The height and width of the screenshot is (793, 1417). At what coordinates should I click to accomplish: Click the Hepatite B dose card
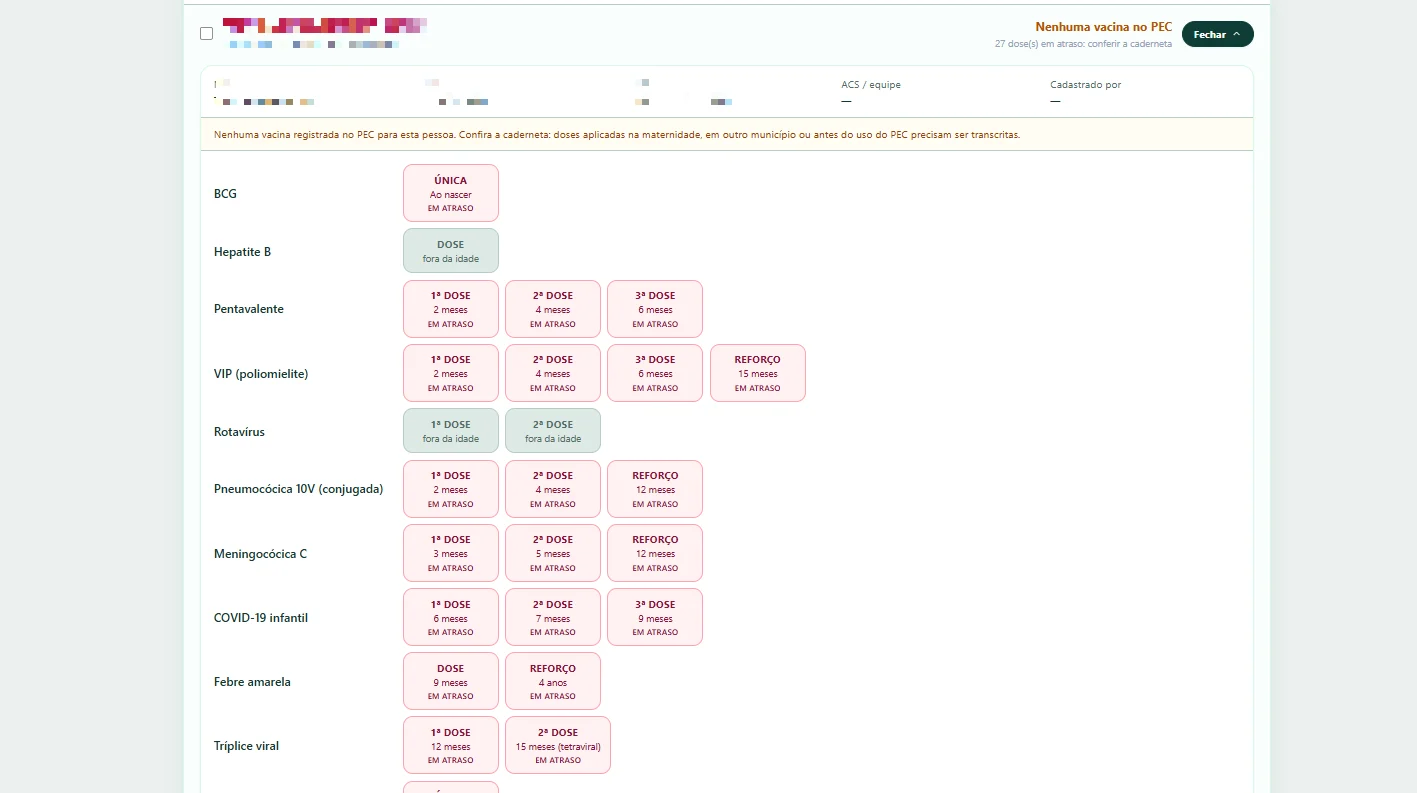[x=451, y=251]
